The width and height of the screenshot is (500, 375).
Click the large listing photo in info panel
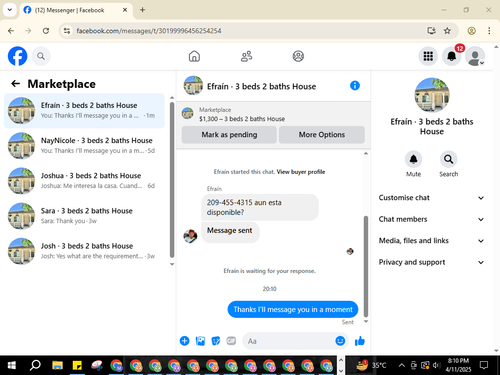pos(432,95)
